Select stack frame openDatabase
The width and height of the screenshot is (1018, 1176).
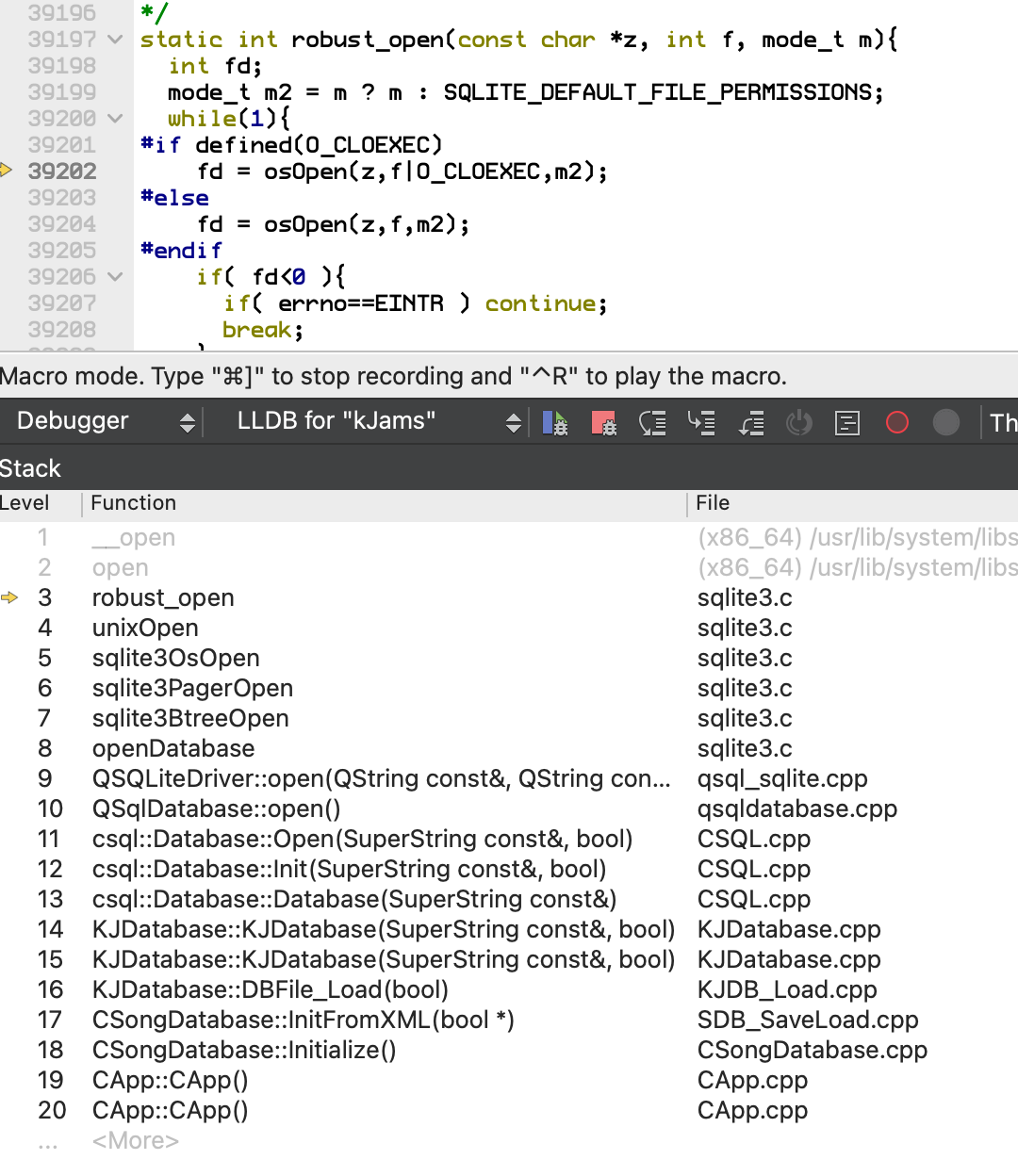pyautogui.click(x=509, y=748)
